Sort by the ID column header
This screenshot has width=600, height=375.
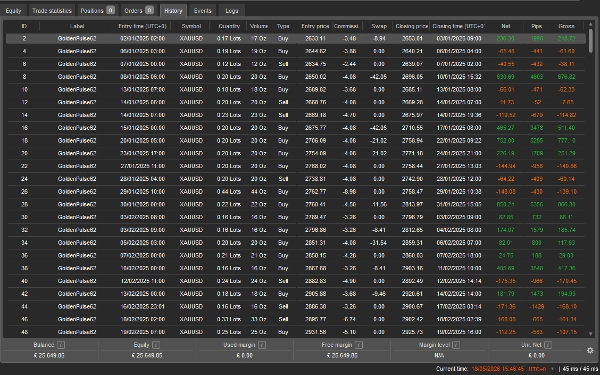(24, 26)
